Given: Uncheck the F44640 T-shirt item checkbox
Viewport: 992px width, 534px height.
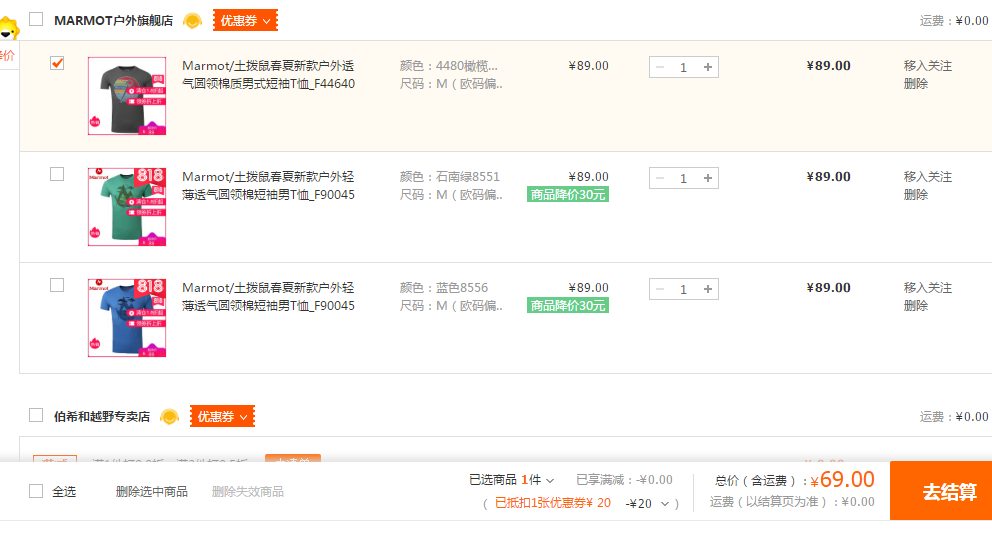Looking at the screenshot, I should tap(57, 63).
